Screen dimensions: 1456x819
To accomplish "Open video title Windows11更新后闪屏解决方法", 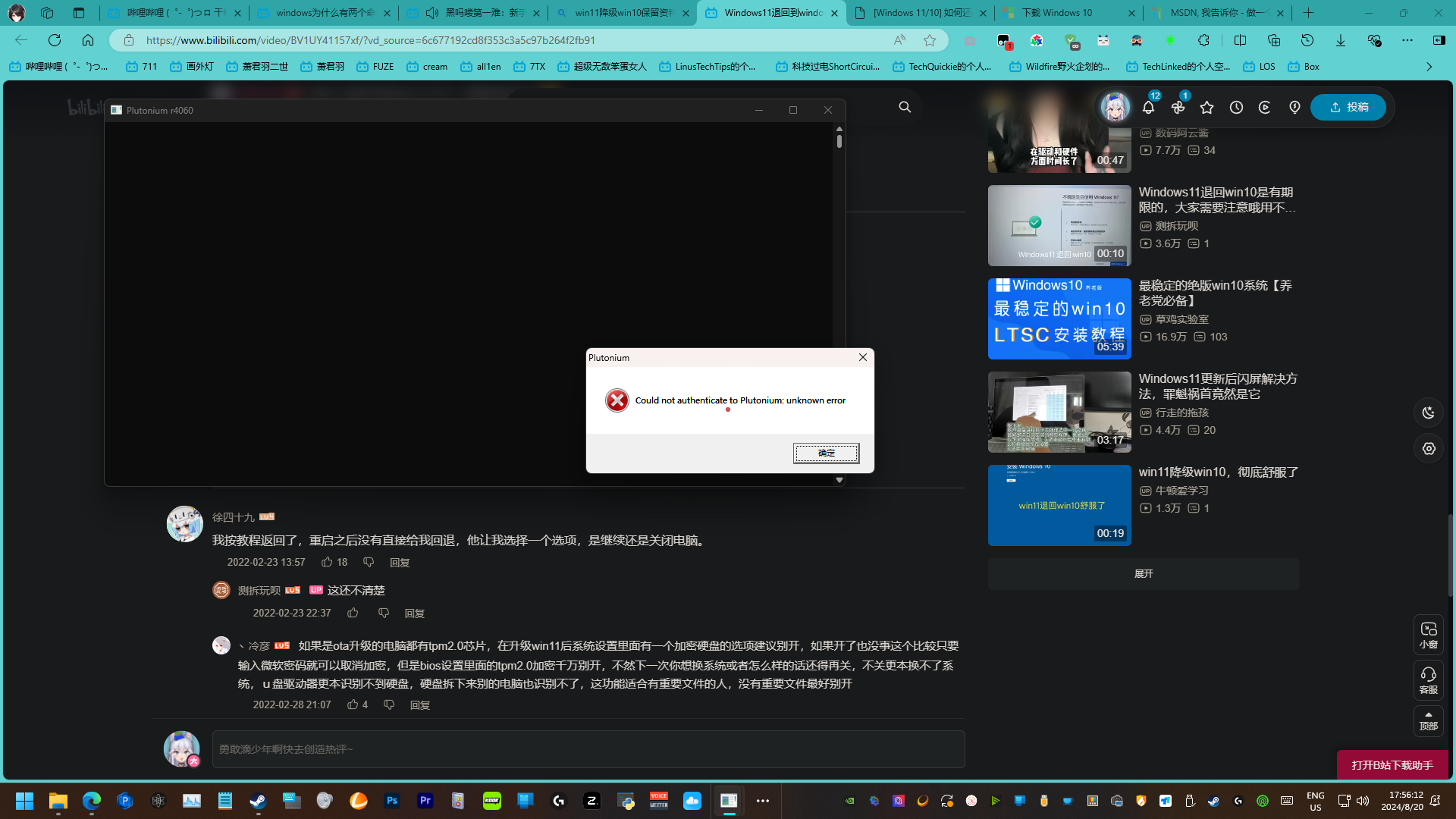I will pyautogui.click(x=1218, y=386).
